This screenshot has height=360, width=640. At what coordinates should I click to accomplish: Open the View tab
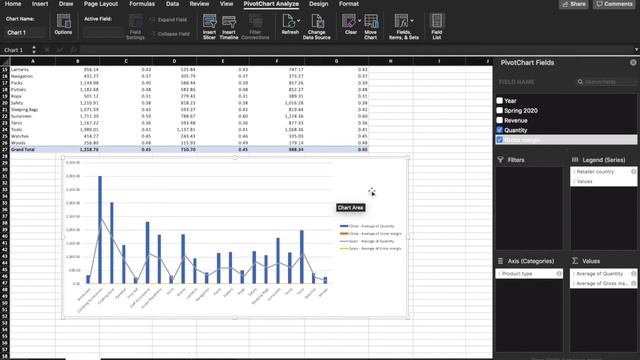tap(226, 4)
